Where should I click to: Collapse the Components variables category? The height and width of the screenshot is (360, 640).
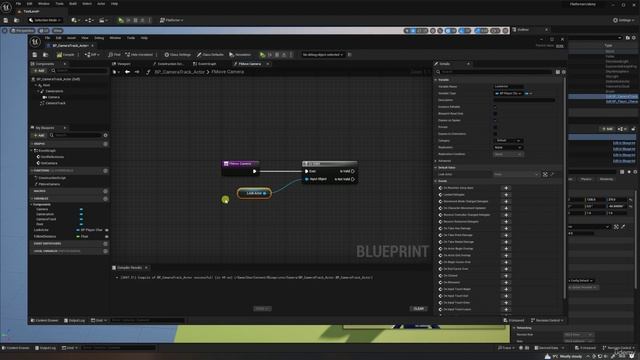tap(32, 204)
